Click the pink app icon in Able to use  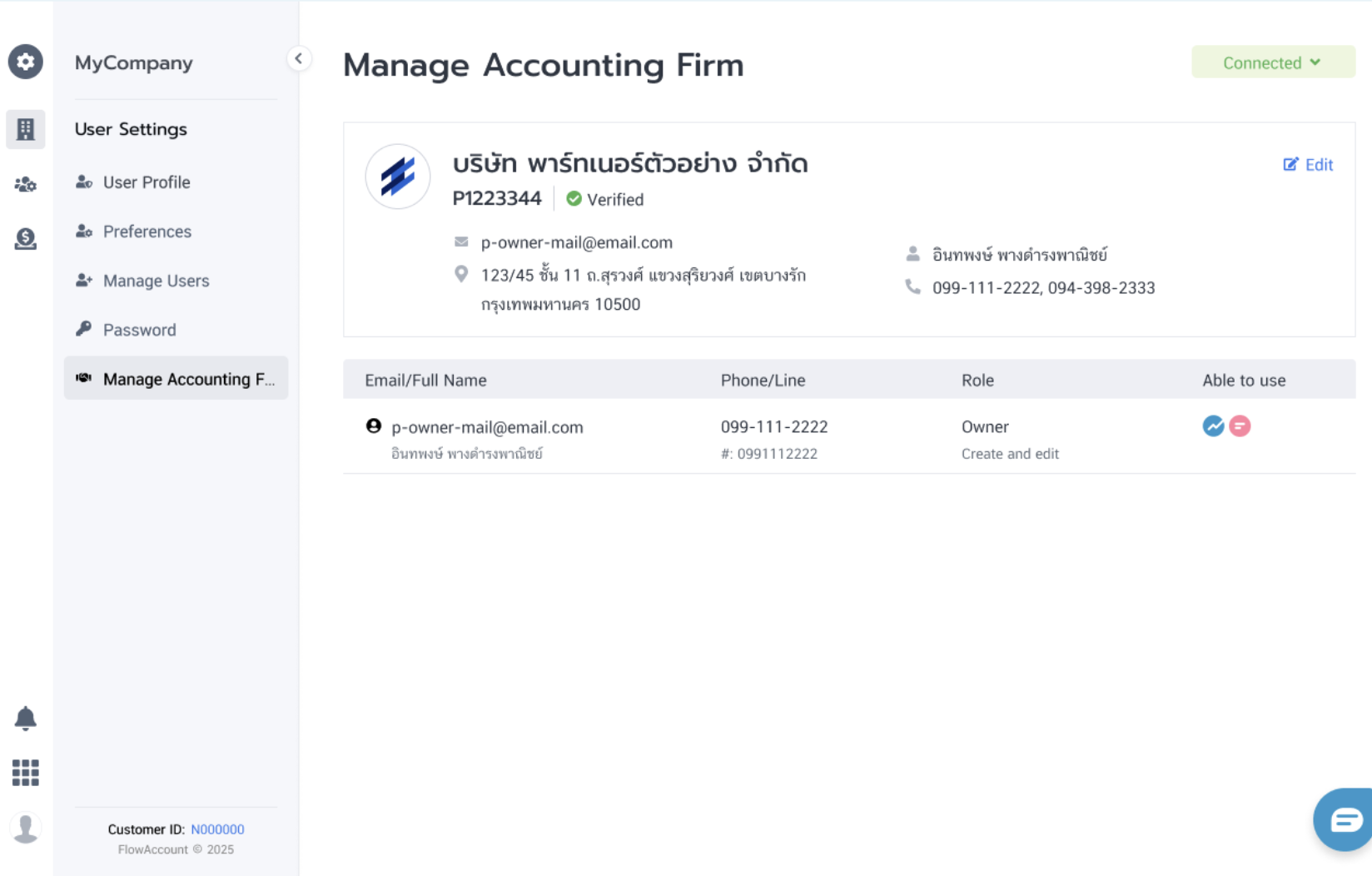pyautogui.click(x=1240, y=426)
